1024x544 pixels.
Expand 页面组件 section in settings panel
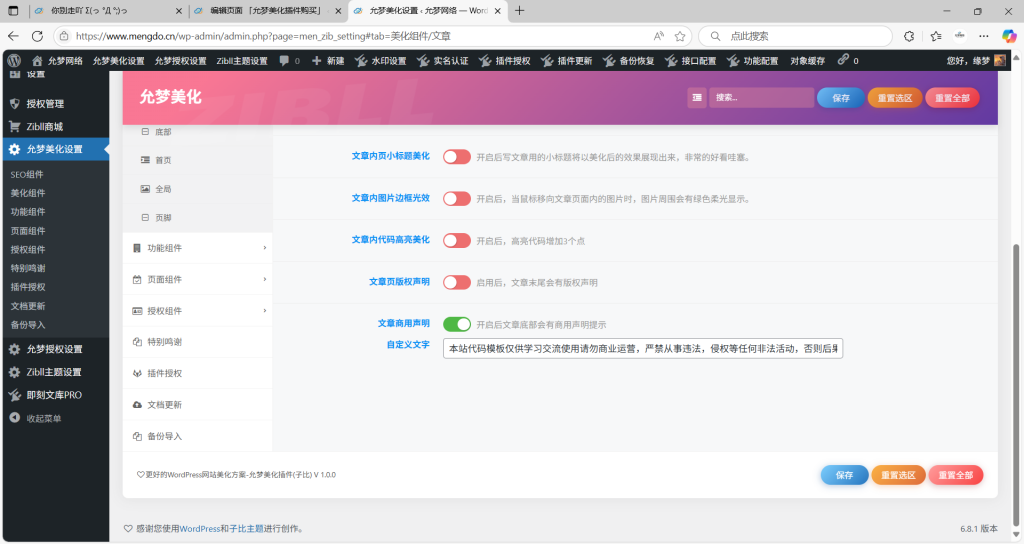(x=198, y=280)
